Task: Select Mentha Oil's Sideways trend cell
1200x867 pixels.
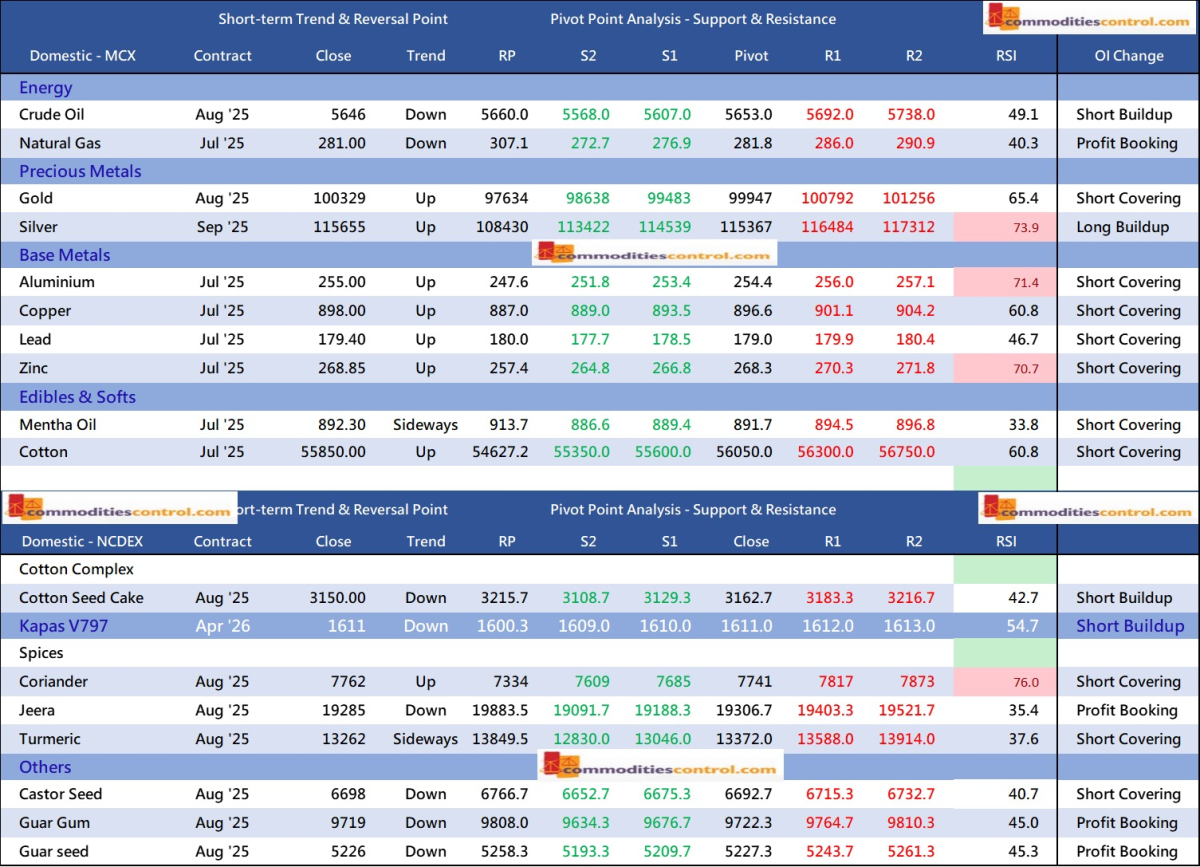Action: (425, 425)
